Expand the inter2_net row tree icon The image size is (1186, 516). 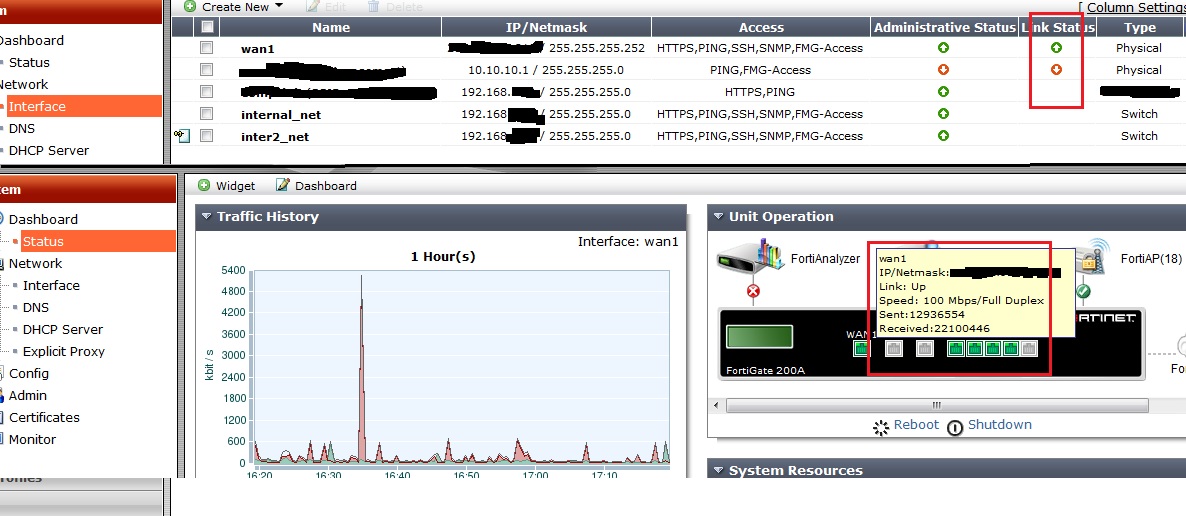pos(182,135)
